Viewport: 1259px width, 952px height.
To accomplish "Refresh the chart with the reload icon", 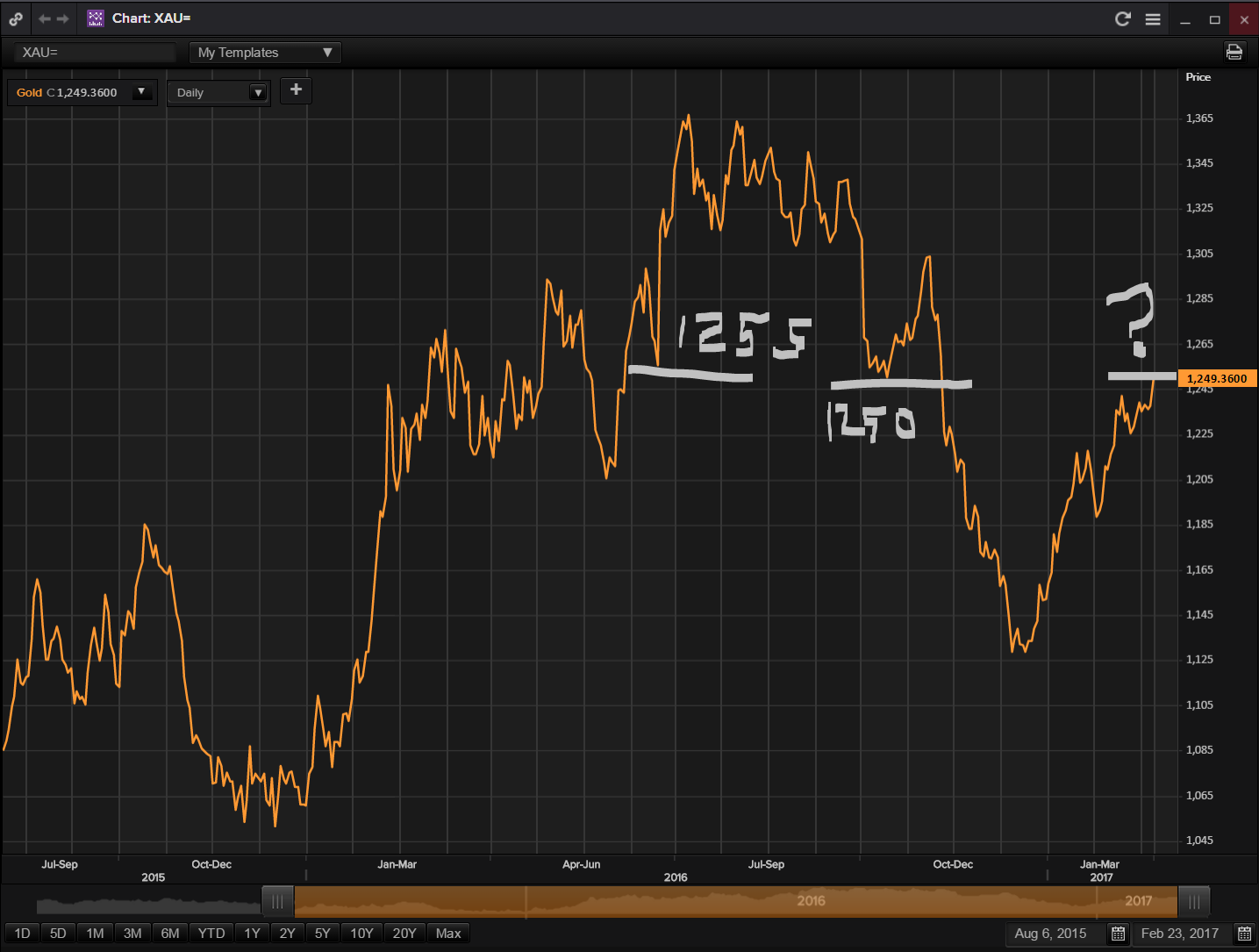I will 1122,18.
